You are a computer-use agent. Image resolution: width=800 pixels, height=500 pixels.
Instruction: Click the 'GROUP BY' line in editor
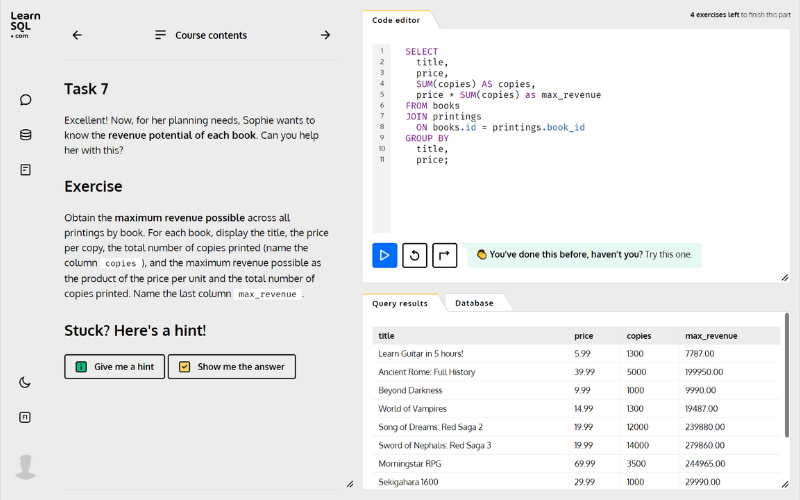[427, 138]
